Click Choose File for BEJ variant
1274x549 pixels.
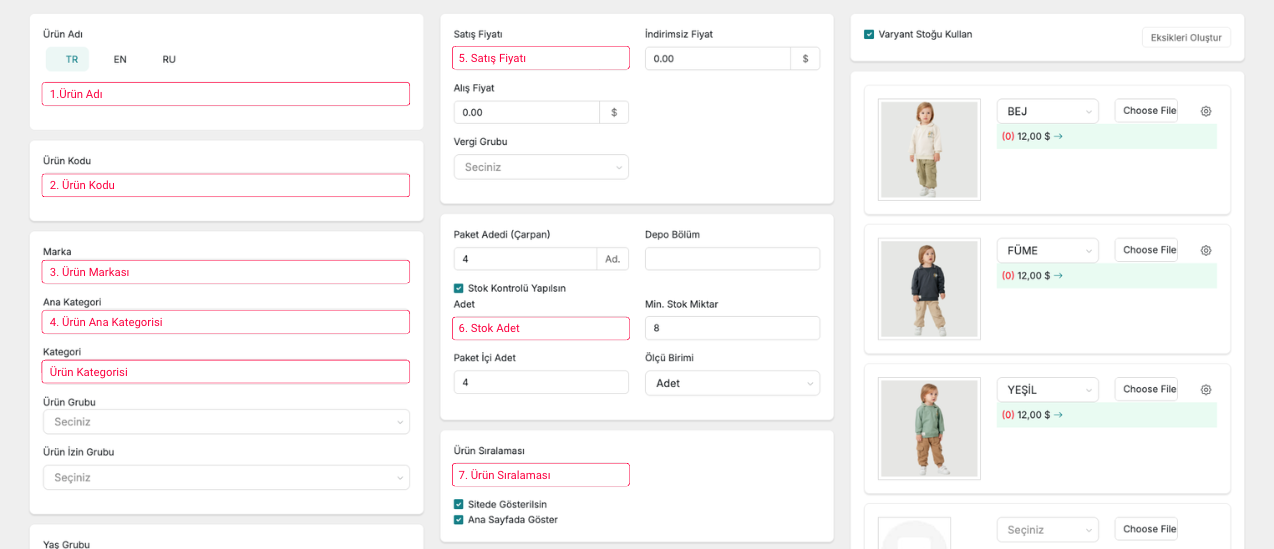point(1146,111)
